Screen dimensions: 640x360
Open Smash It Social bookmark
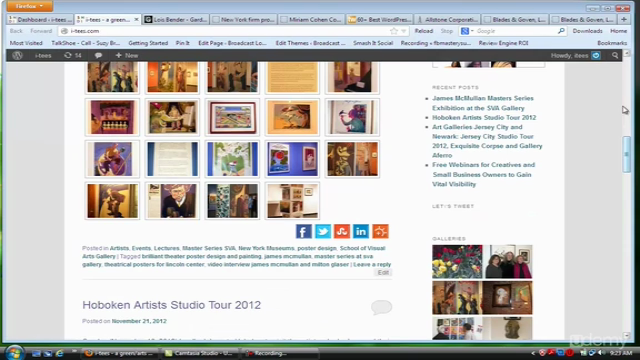coord(373,43)
